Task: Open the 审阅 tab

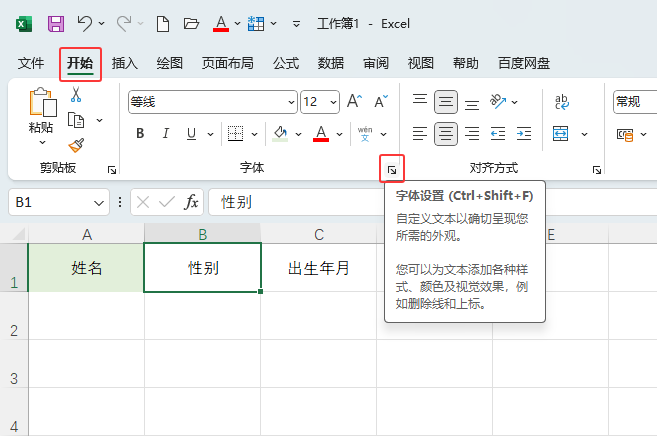Action: pos(376,63)
